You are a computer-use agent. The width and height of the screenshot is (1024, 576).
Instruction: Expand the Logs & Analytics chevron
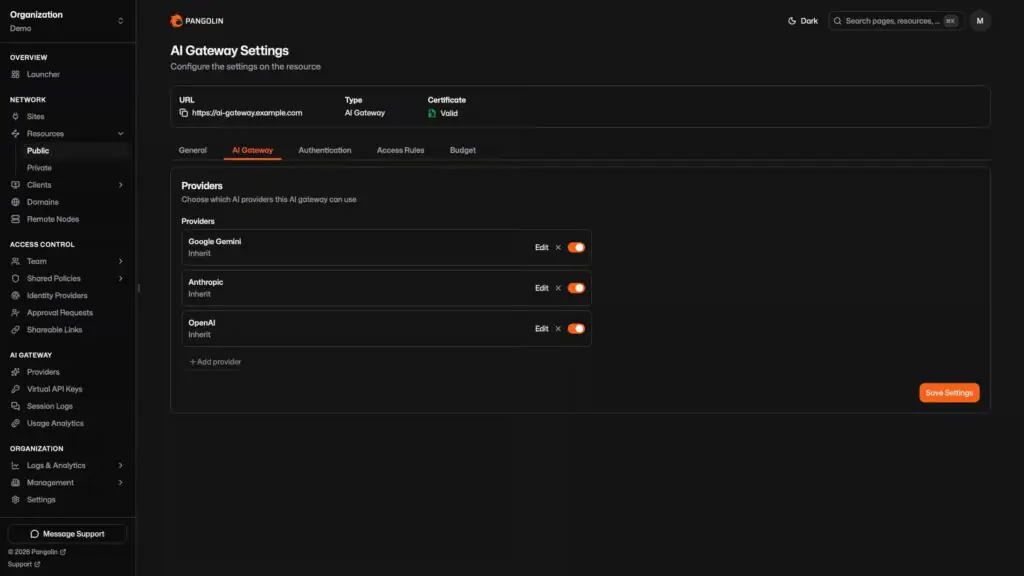coord(120,466)
